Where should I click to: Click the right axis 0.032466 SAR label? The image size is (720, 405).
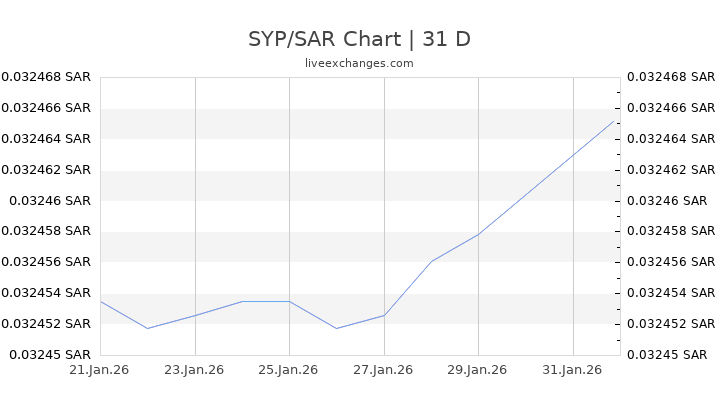(x=669, y=107)
